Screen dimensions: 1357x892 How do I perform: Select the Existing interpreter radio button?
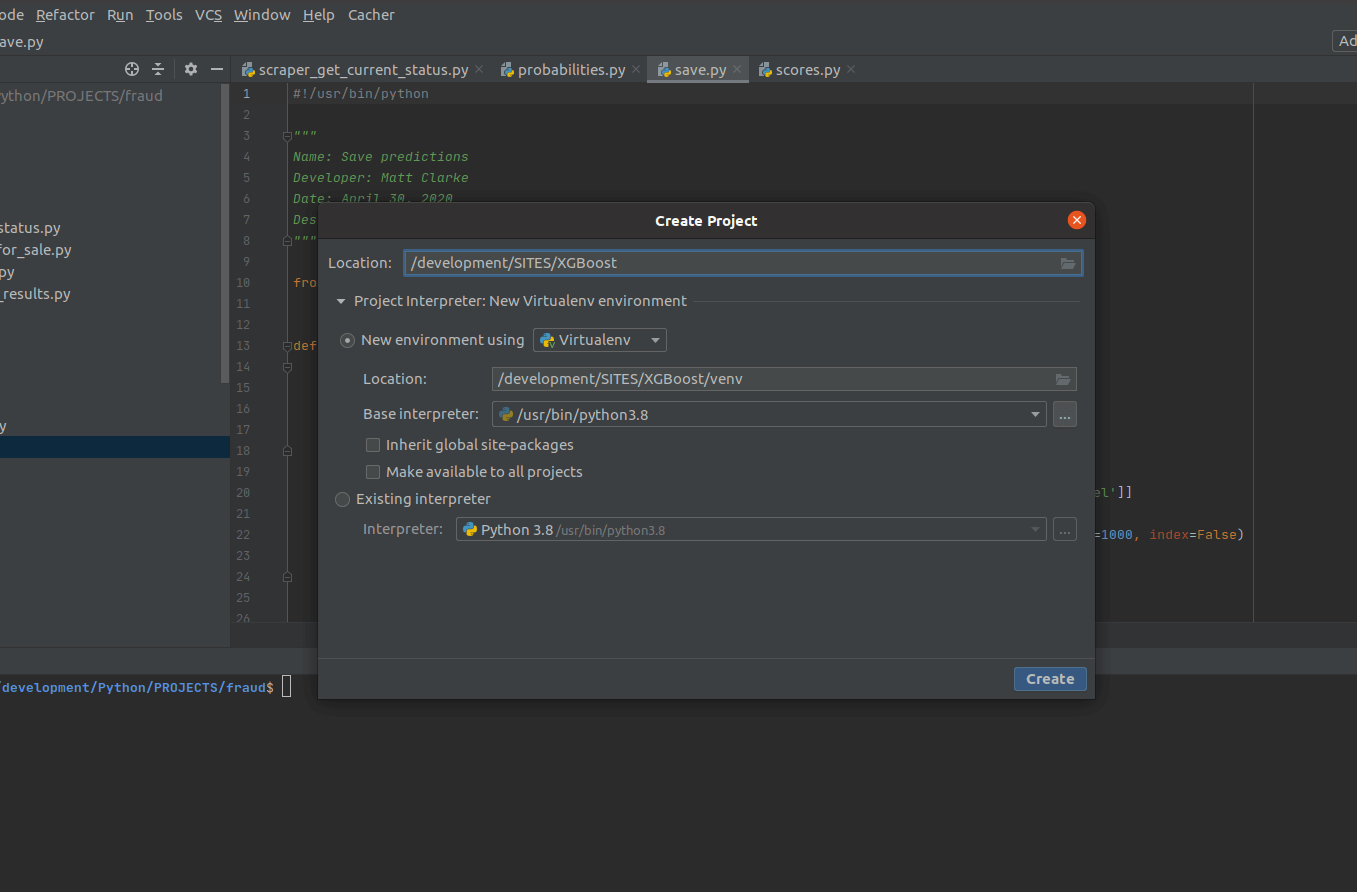(x=343, y=499)
